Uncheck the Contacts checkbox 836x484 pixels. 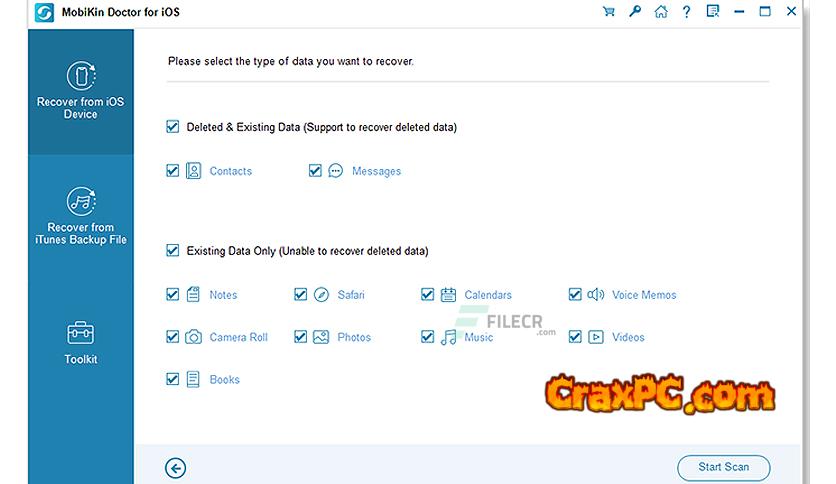tap(172, 171)
